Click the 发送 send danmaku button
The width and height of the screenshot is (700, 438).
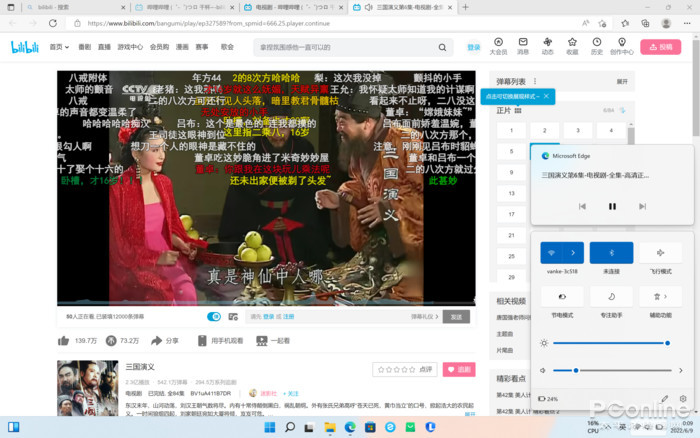pyautogui.click(x=456, y=317)
